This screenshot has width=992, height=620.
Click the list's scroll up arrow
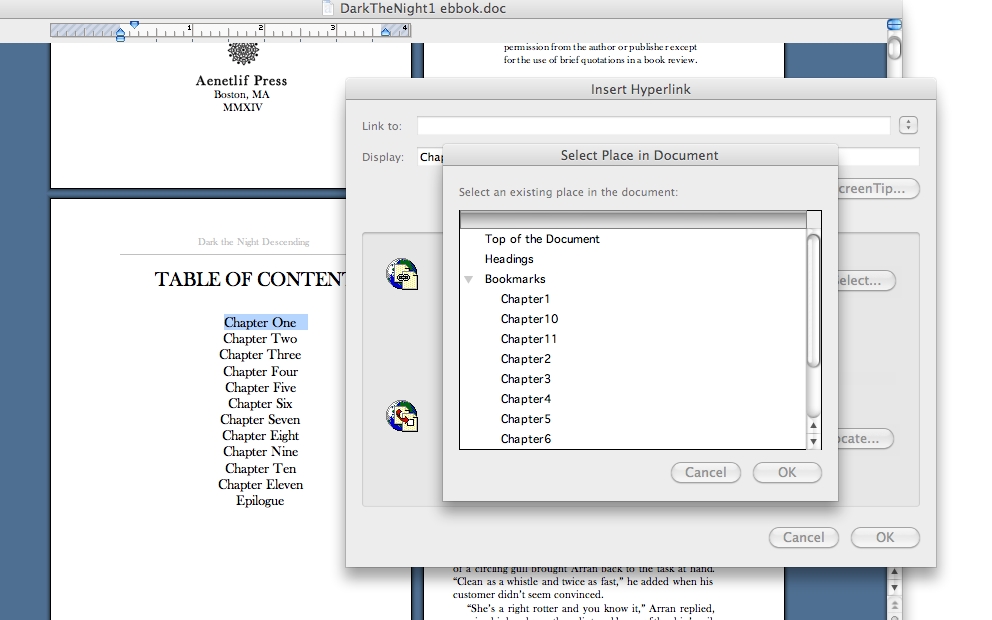[x=813, y=426]
